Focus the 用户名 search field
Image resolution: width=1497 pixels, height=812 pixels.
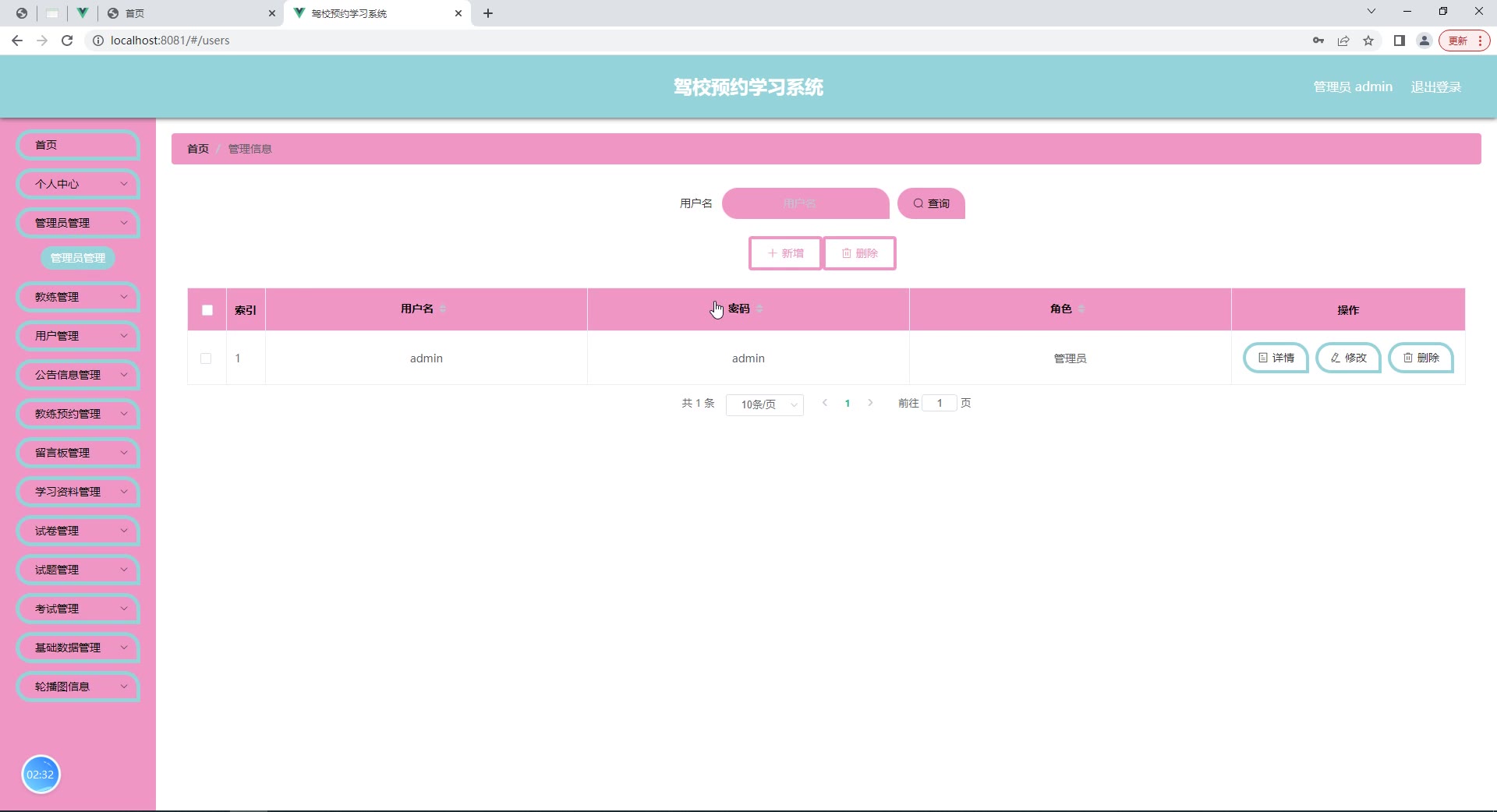805,203
